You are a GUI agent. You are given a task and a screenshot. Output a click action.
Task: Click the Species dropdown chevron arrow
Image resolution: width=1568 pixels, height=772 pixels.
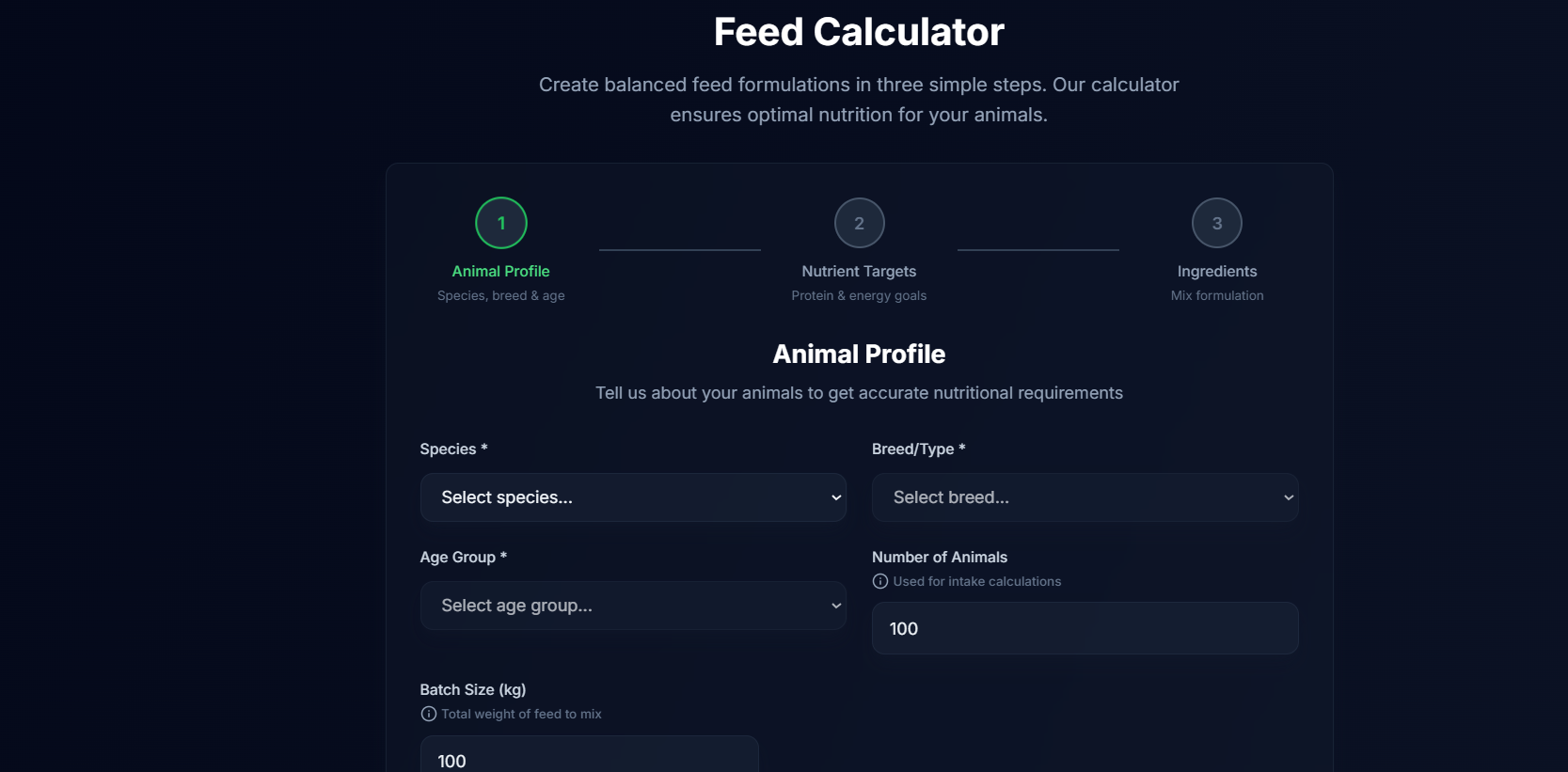[x=836, y=497]
